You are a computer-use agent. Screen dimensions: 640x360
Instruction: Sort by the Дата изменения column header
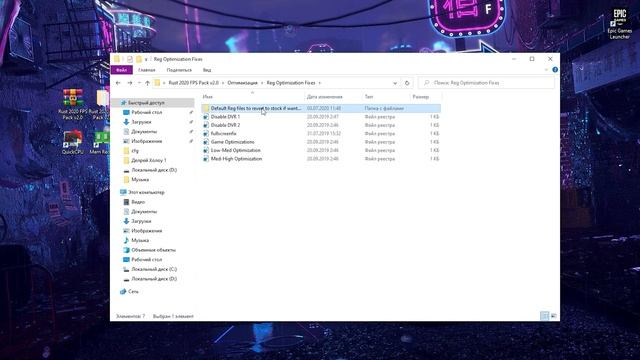tap(333, 97)
